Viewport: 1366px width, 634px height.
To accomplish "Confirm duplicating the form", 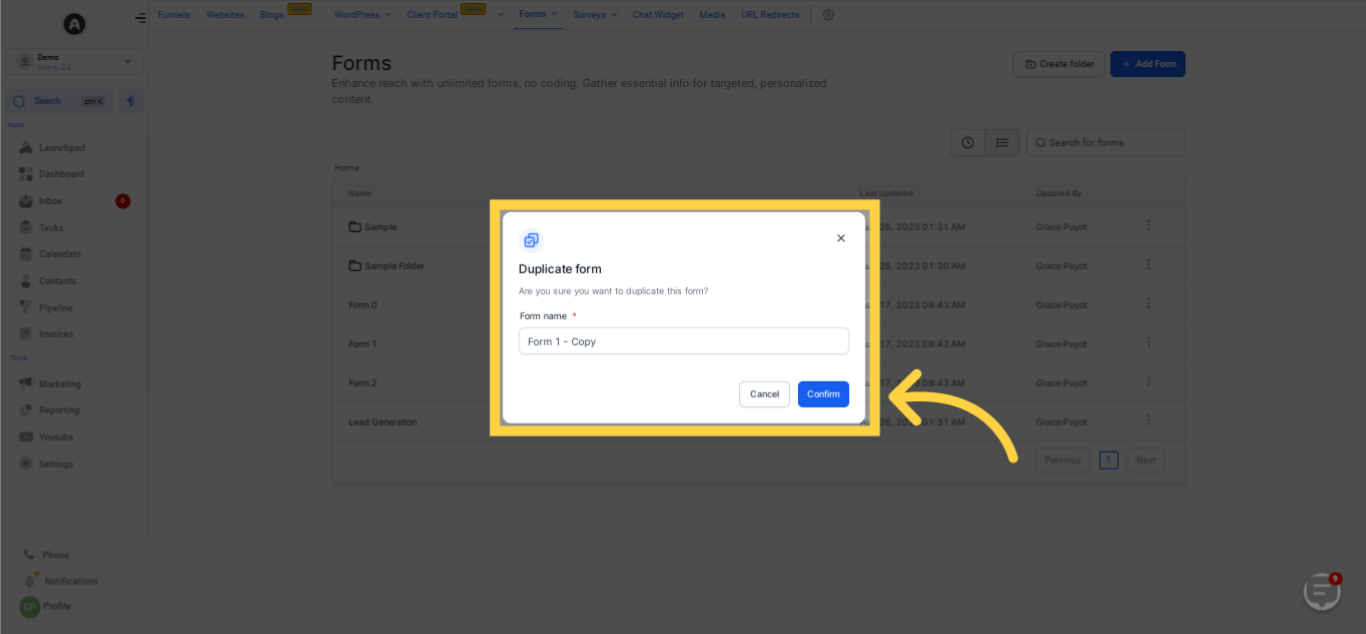I will [x=823, y=394].
